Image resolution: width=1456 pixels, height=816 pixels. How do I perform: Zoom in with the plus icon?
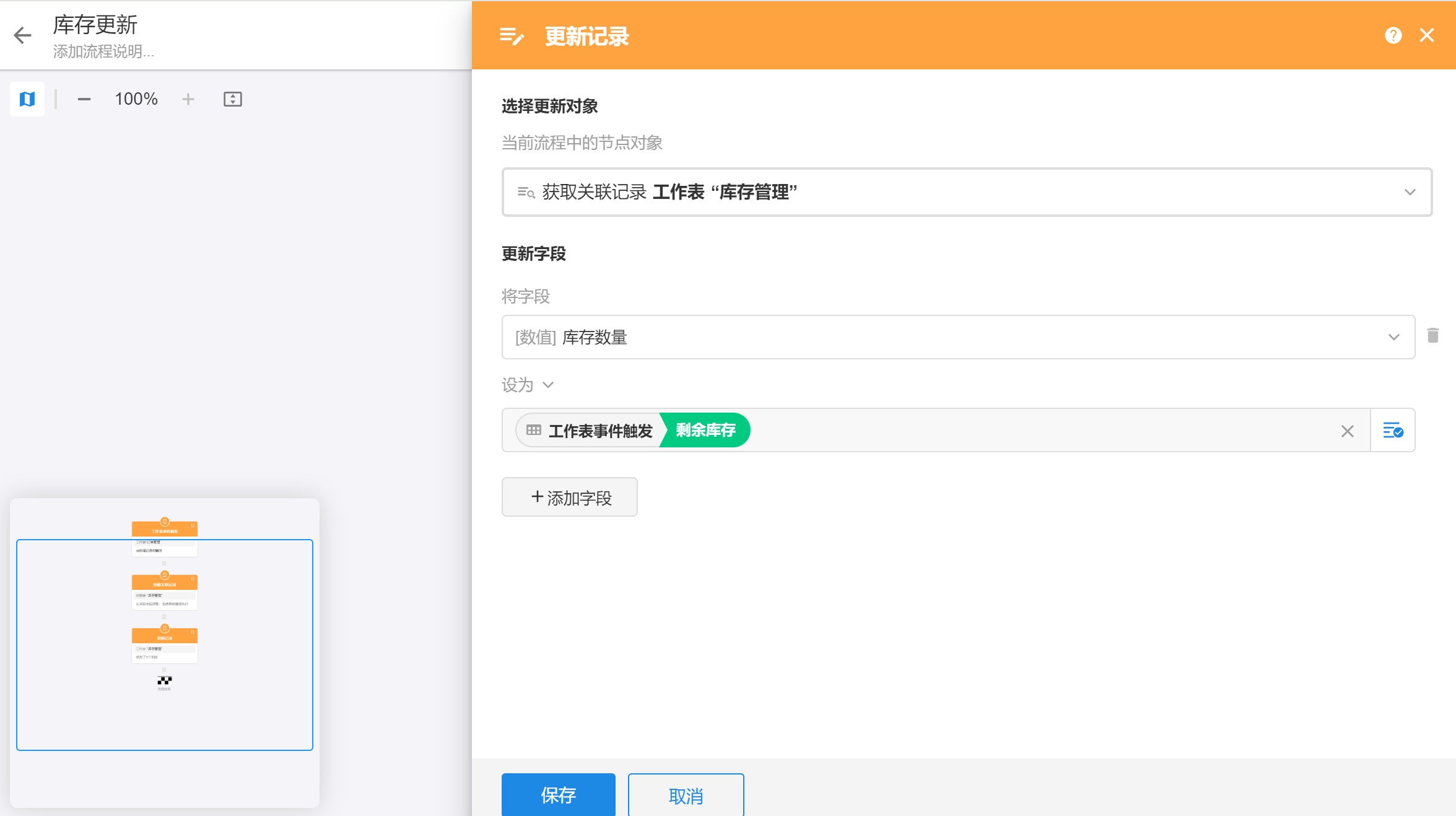coord(188,99)
